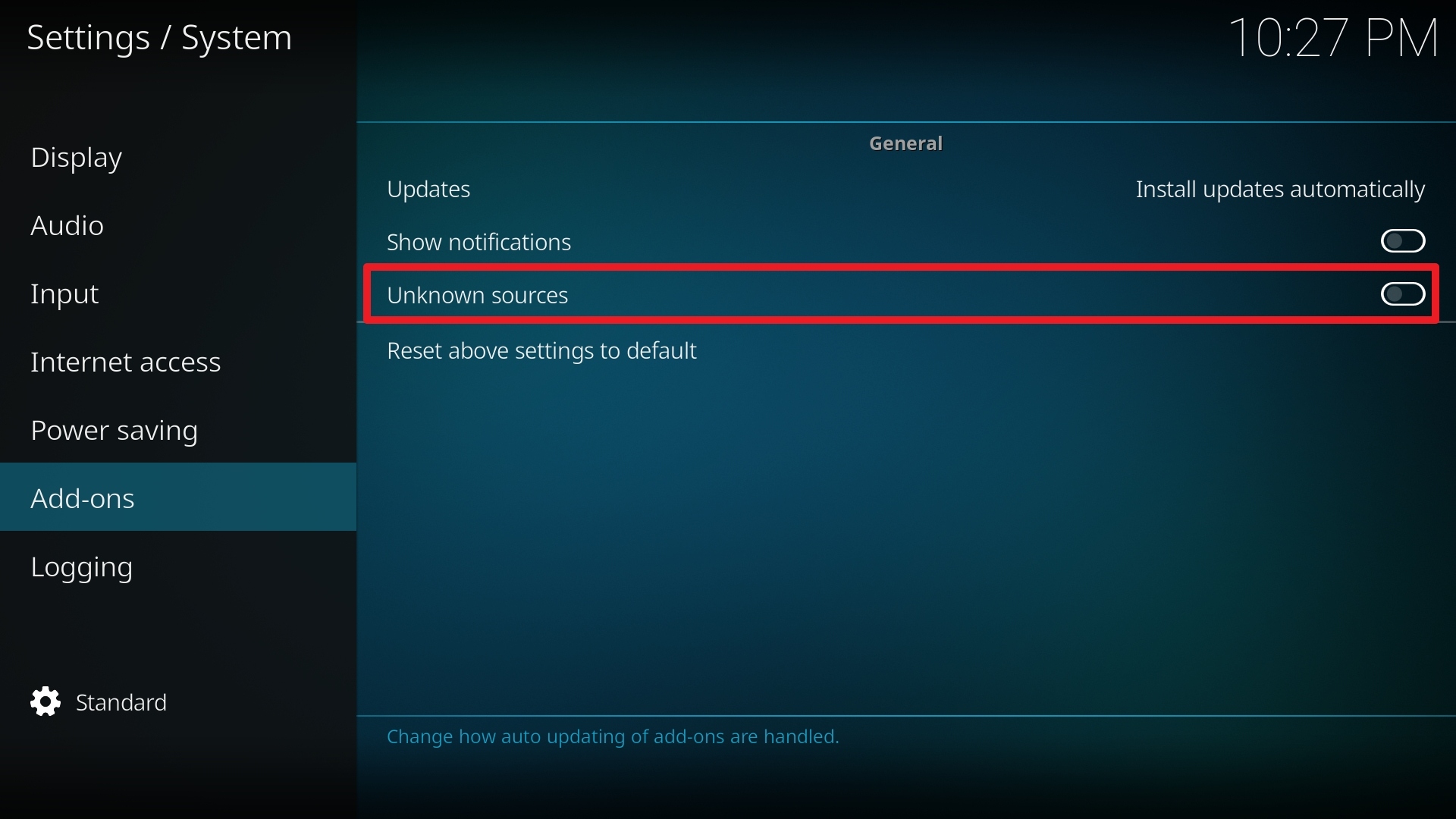Select the Power saving section
1456x819 pixels.
114,429
